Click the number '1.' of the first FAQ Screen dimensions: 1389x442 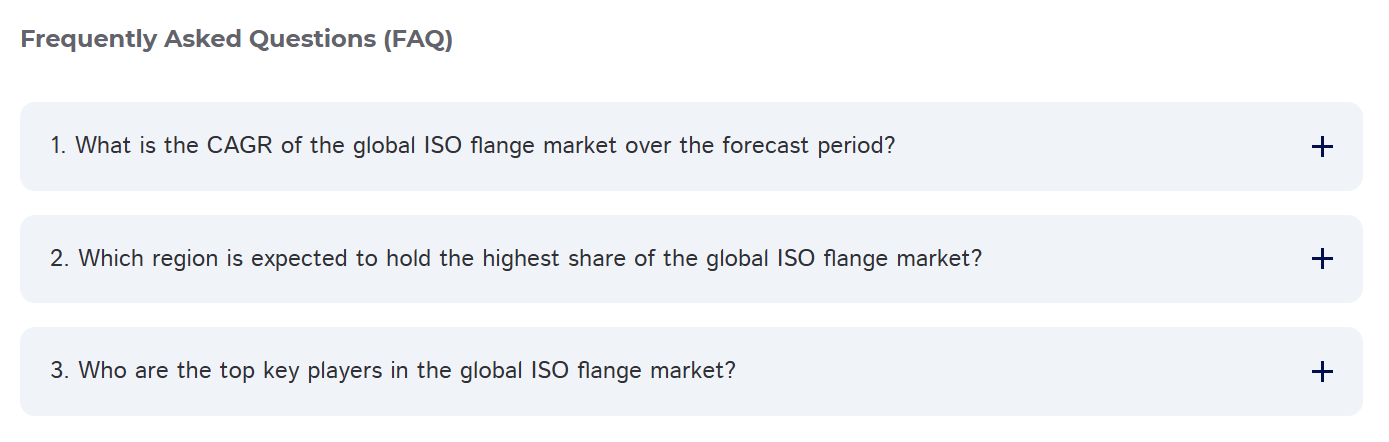[x=59, y=146]
